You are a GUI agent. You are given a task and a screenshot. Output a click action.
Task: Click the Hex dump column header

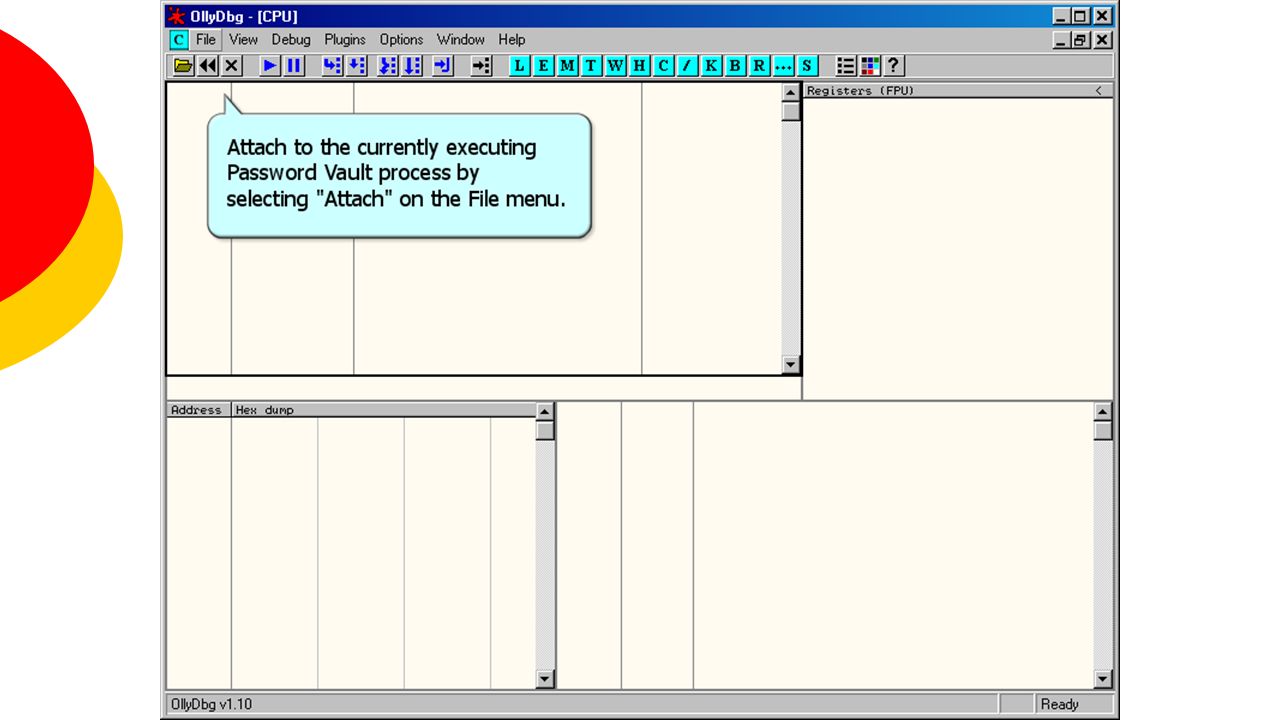pos(383,410)
